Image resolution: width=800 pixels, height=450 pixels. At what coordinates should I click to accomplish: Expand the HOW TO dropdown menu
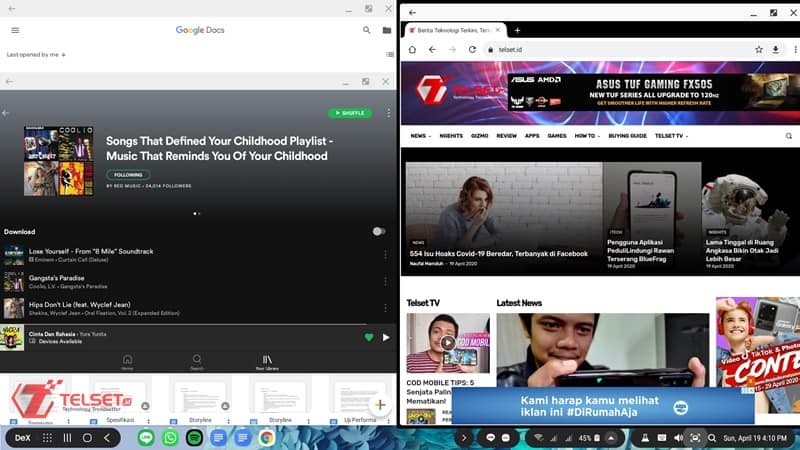pyautogui.click(x=587, y=135)
